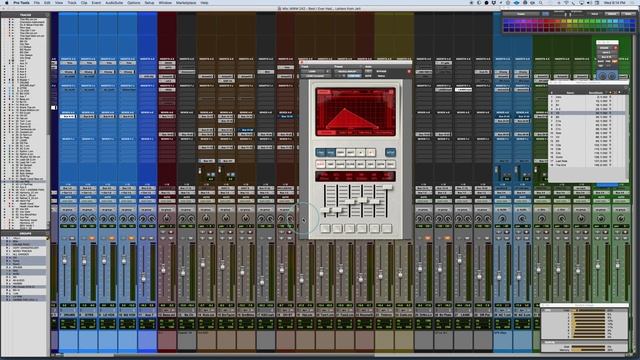This screenshot has width=640, height=360.
Task: Click the Default button in color palette window
Action: coord(611,14)
